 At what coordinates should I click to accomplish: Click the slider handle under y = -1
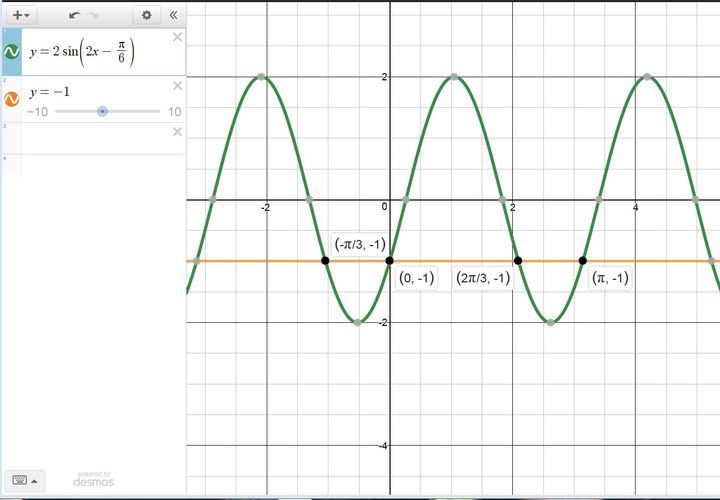pyautogui.click(x=102, y=111)
